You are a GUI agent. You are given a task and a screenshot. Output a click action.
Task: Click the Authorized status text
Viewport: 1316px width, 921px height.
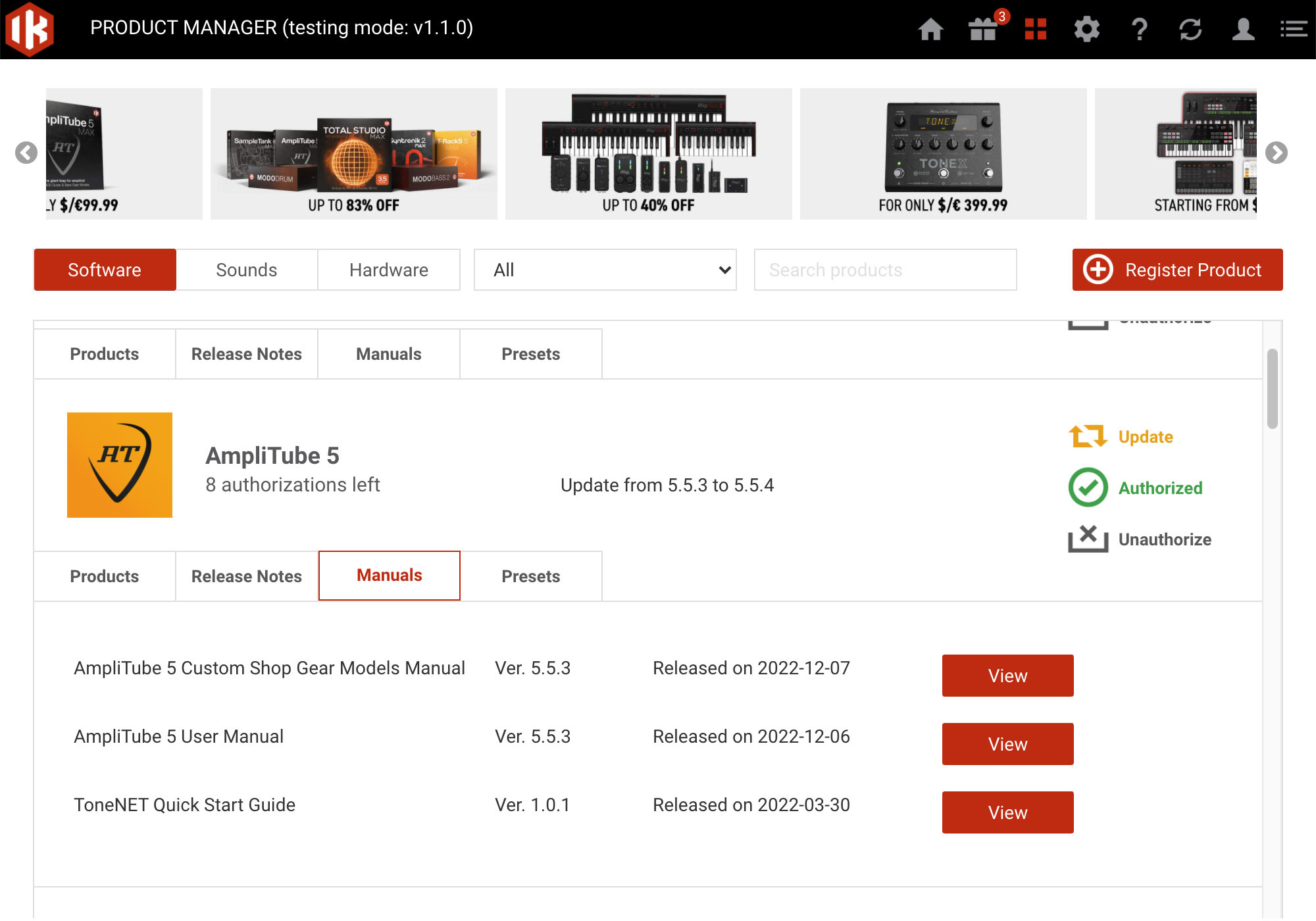point(1161,488)
